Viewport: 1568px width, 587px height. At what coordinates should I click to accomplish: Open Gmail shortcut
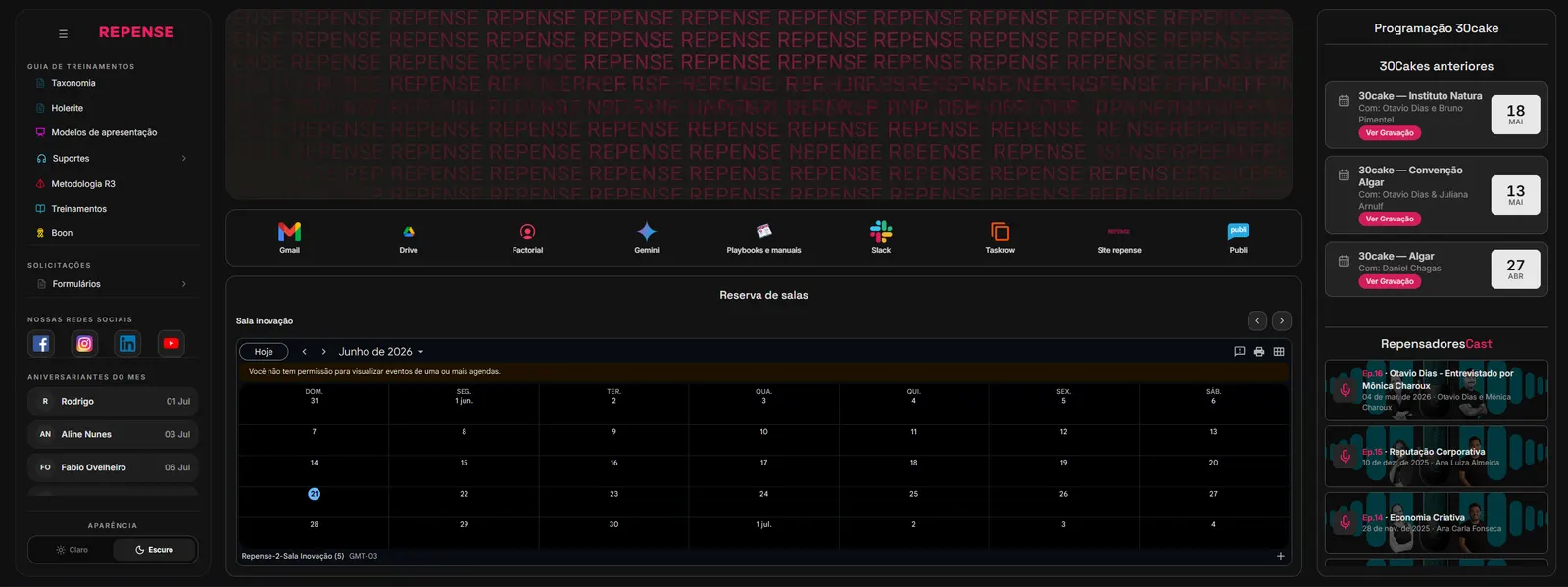coord(289,237)
